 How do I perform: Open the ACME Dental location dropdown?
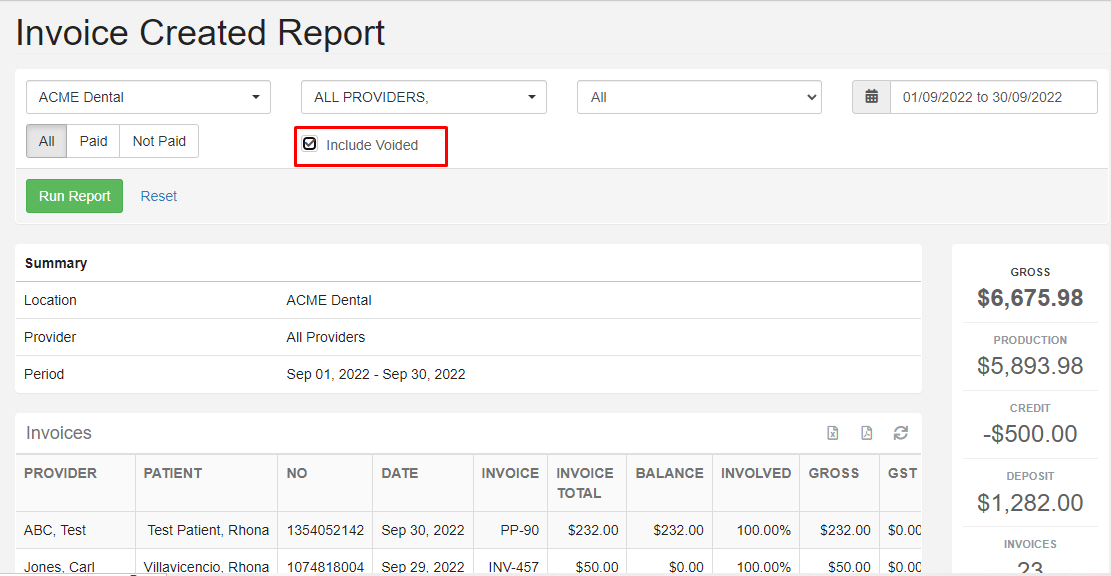(149, 97)
